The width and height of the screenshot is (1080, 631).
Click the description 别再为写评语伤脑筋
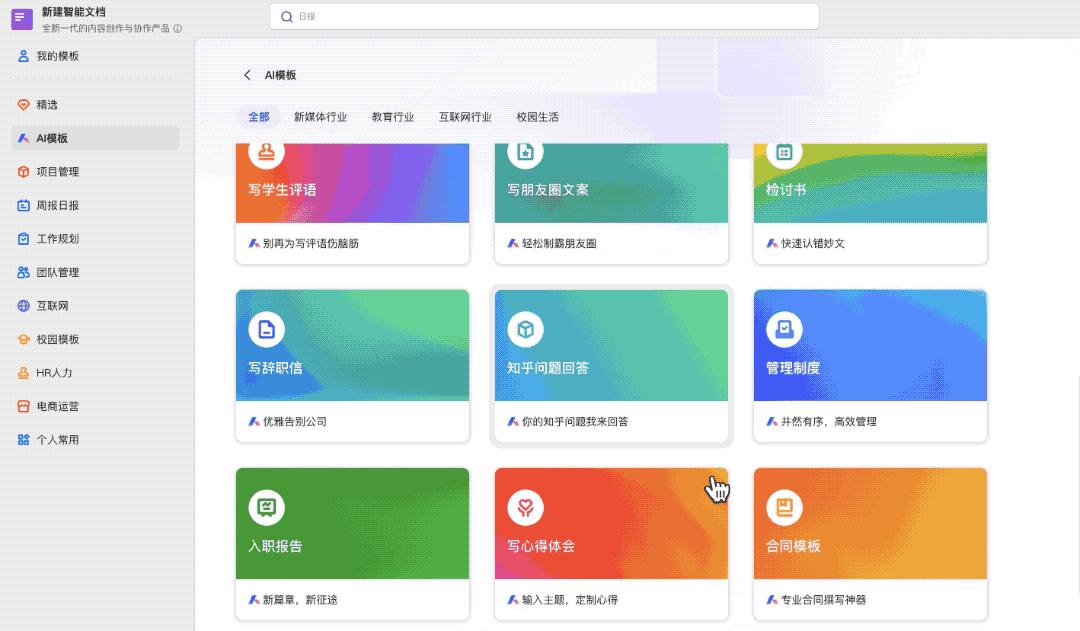tap(311, 243)
